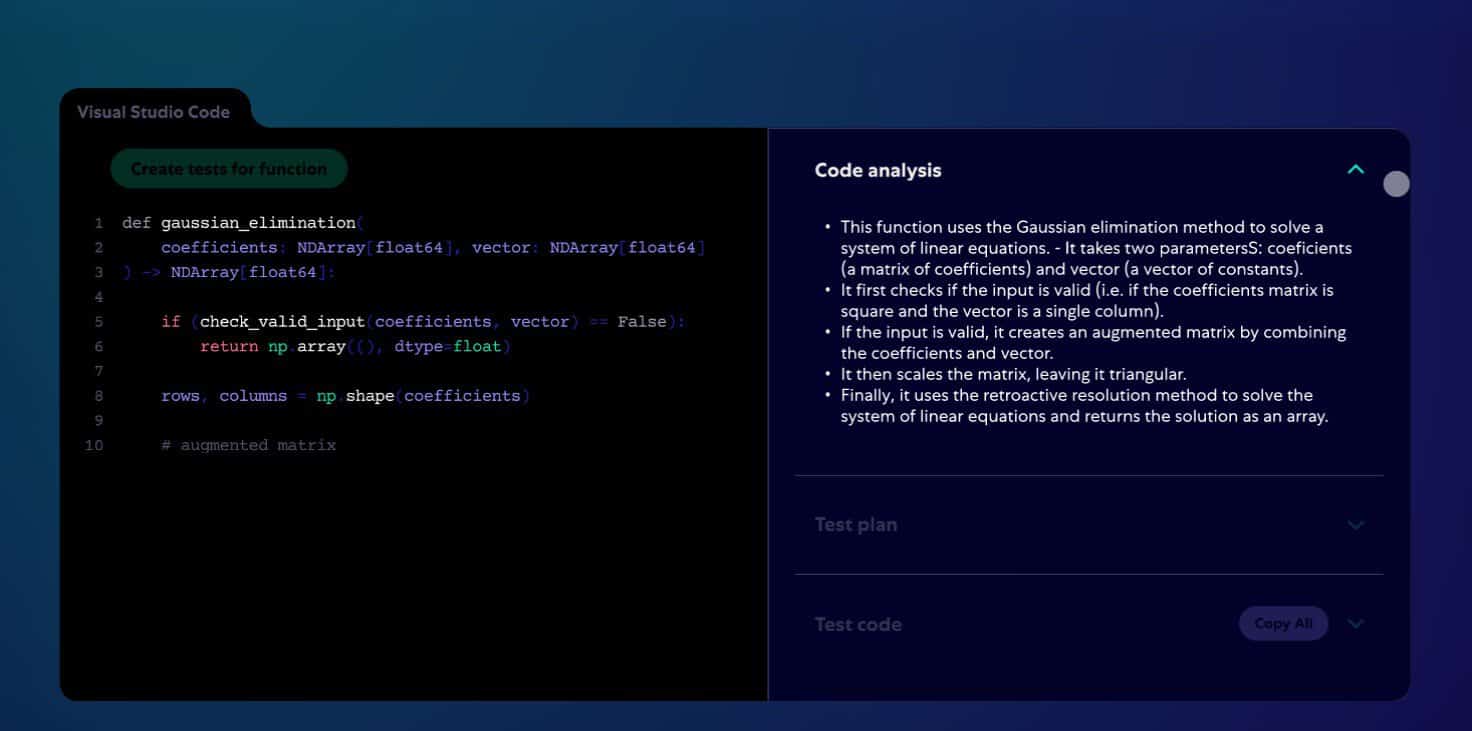This screenshot has width=1472, height=731.
Task: Collapse the Code analysis section chevron
Action: coord(1356,170)
